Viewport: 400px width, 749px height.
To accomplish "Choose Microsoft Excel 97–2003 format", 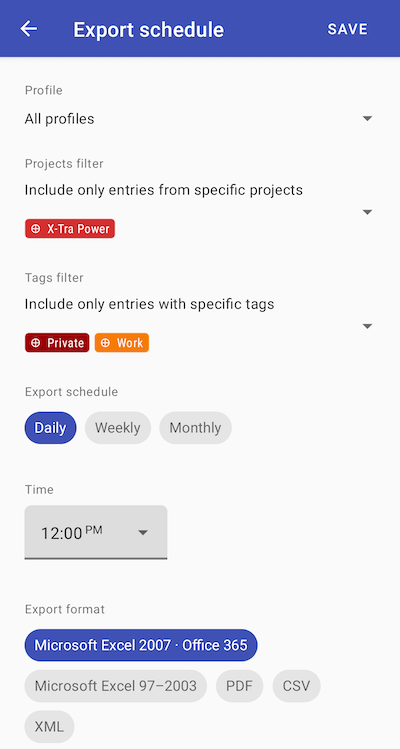I will 116,686.
